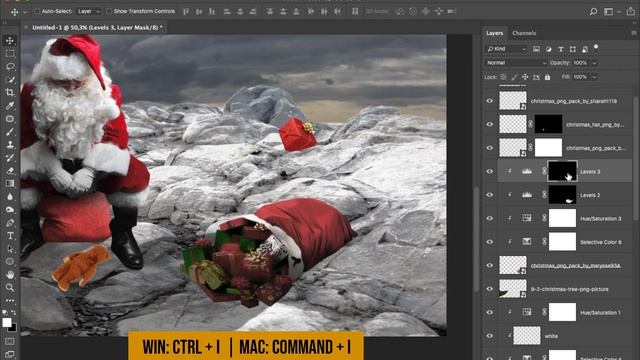Lock position of the layer
The image size is (640, 360).
click(x=525, y=77)
